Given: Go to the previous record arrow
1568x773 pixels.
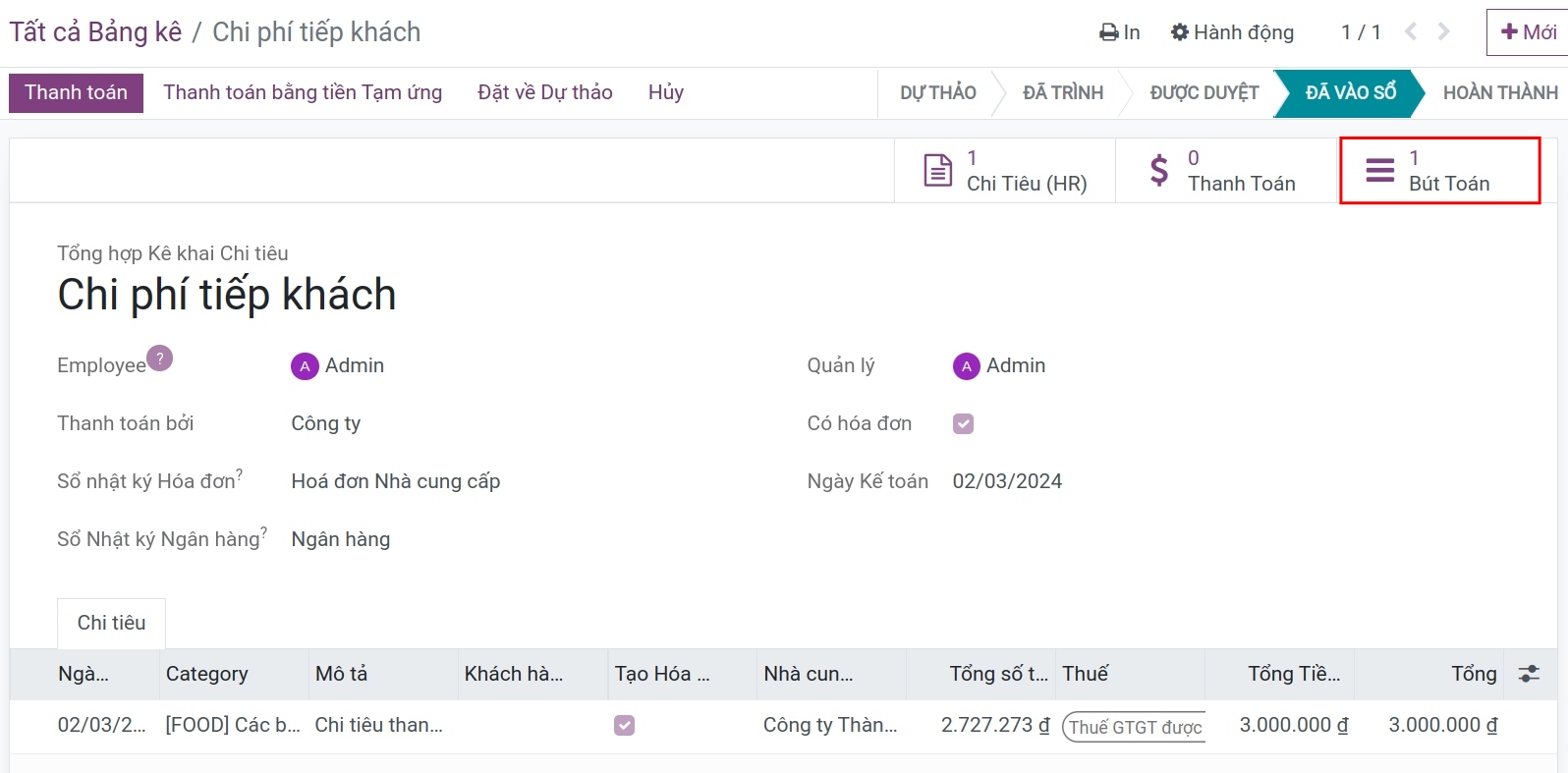Looking at the screenshot, I should (x=1411, y=31).
